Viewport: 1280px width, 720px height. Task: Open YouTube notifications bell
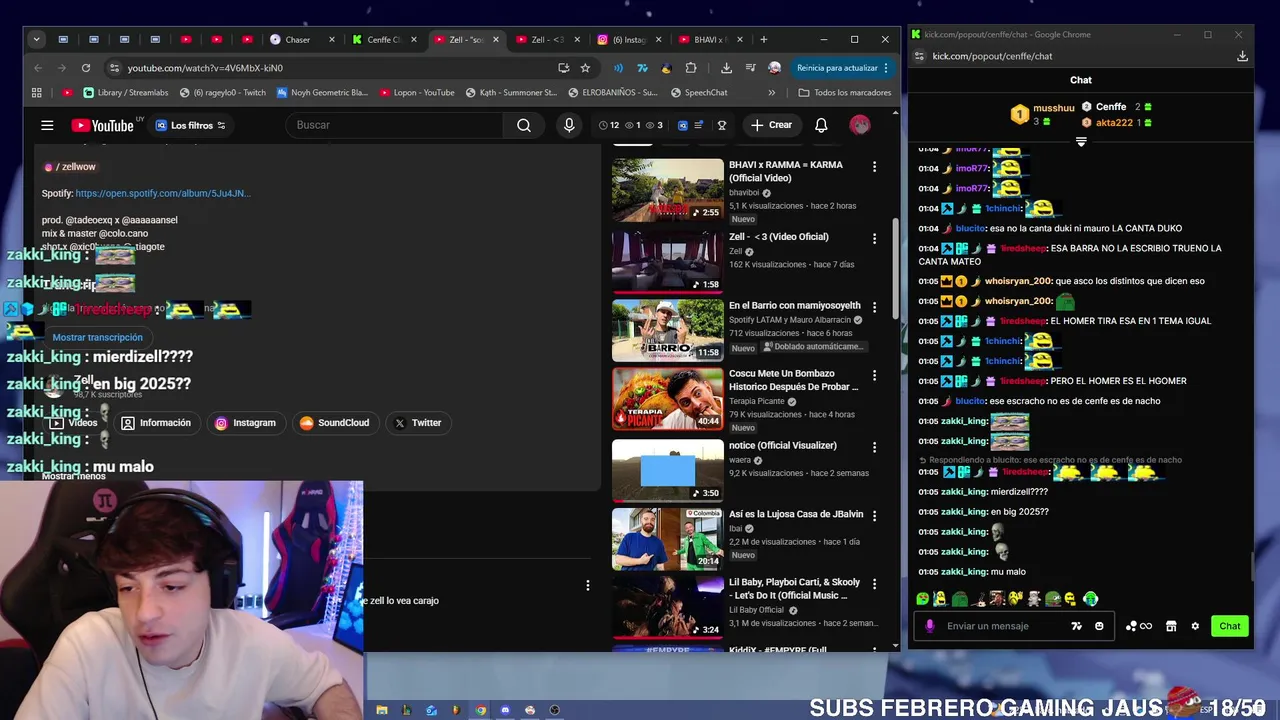(821, 125)
